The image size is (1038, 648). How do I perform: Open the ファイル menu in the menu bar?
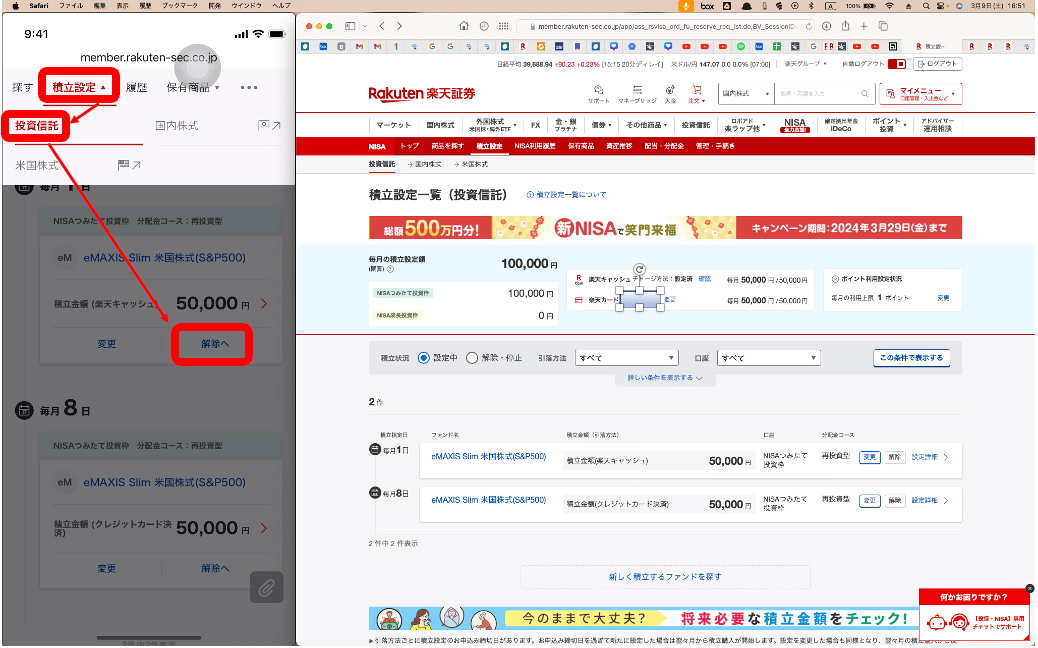click(71, 5)
